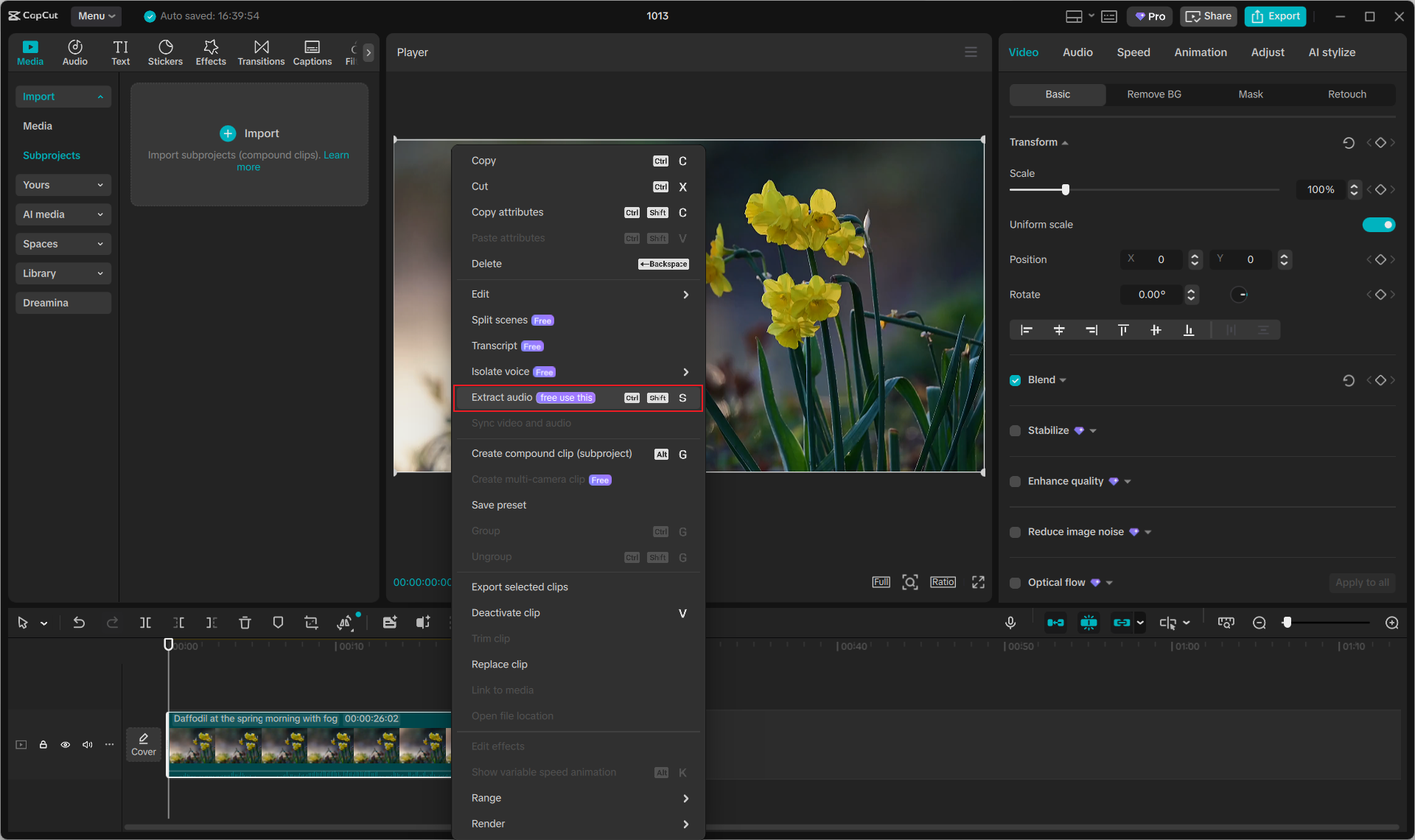This screenshot has height=840, width=1415.
Task: Enable the Stabilize checkbox
Action: coord(1016,431)
